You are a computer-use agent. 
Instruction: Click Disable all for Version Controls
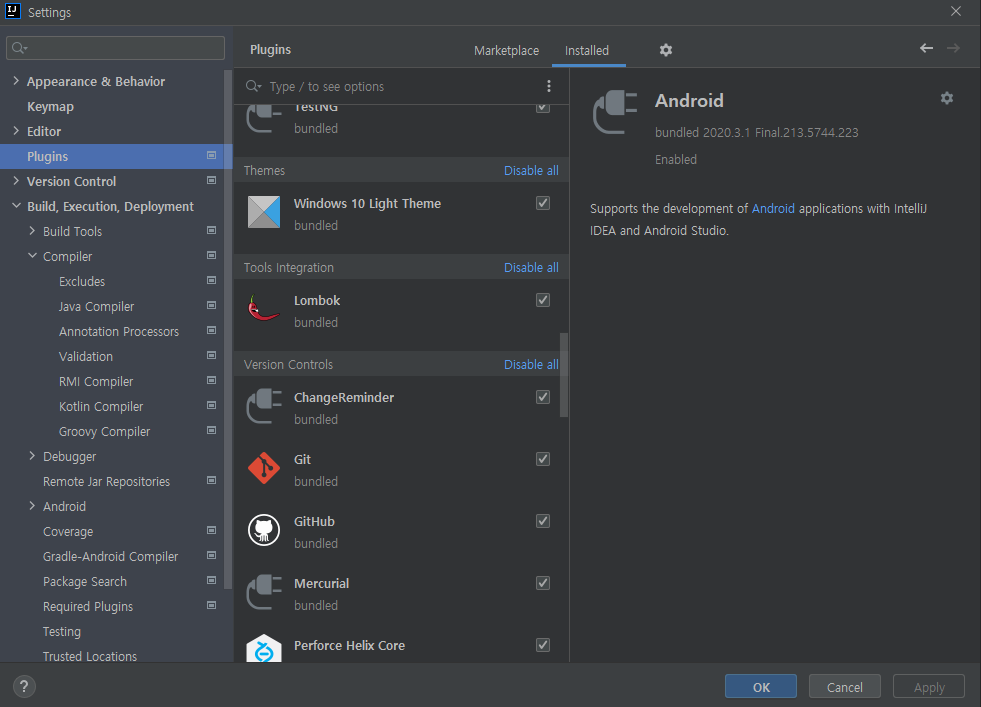click(x=531, y=364)
